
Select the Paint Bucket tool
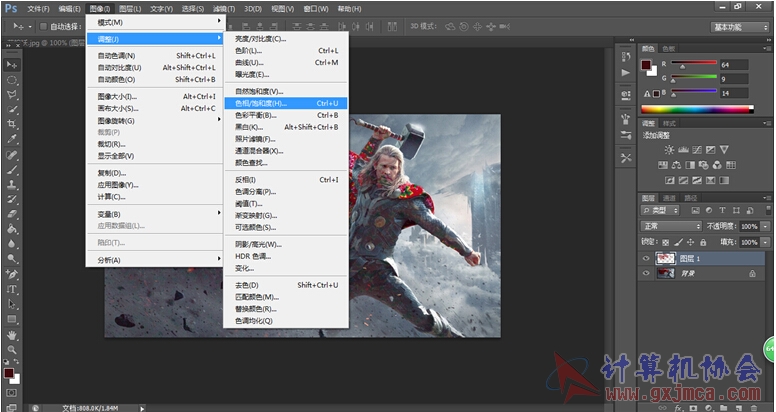(x=11, y=229)
